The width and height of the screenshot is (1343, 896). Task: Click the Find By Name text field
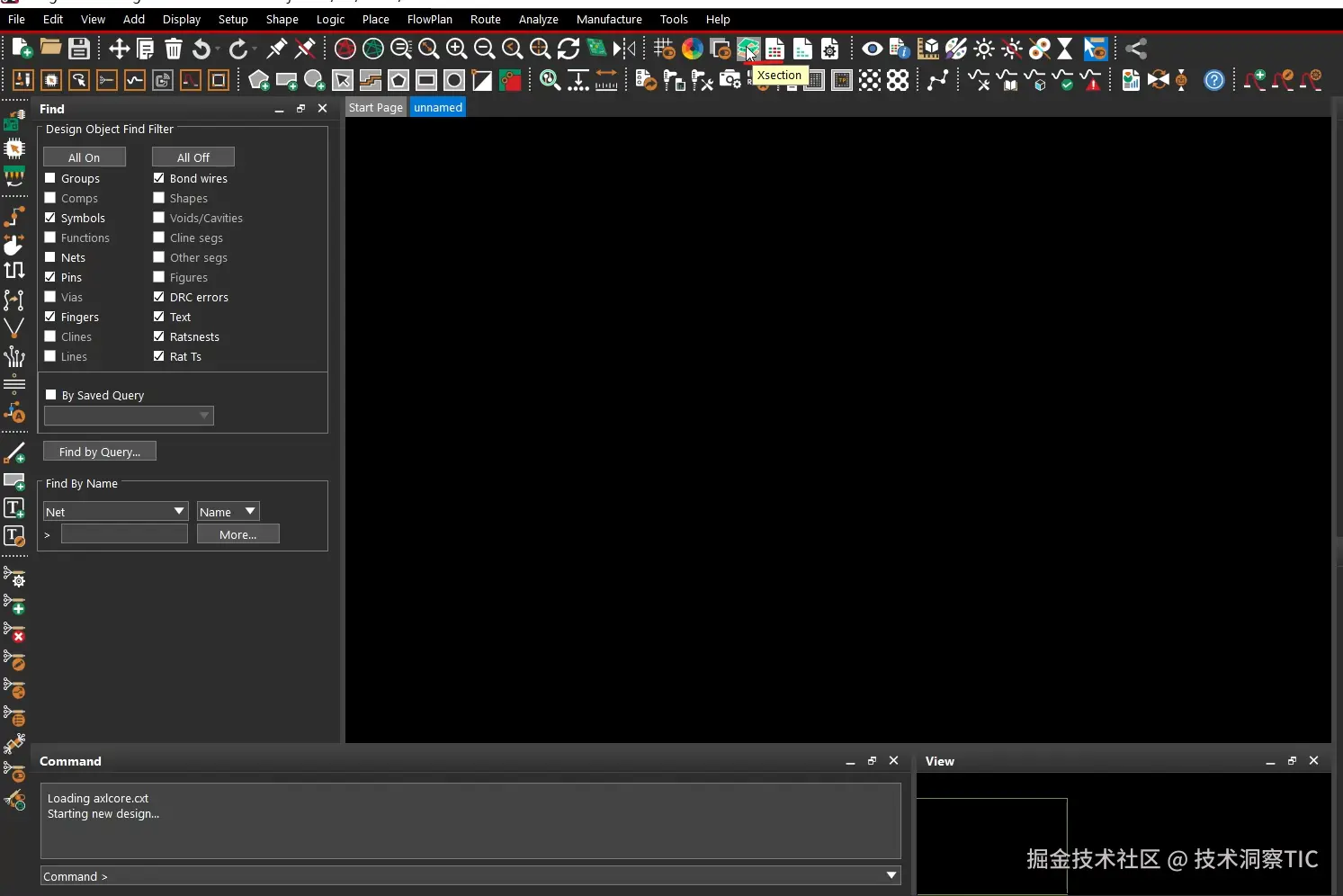coord(124,534)
